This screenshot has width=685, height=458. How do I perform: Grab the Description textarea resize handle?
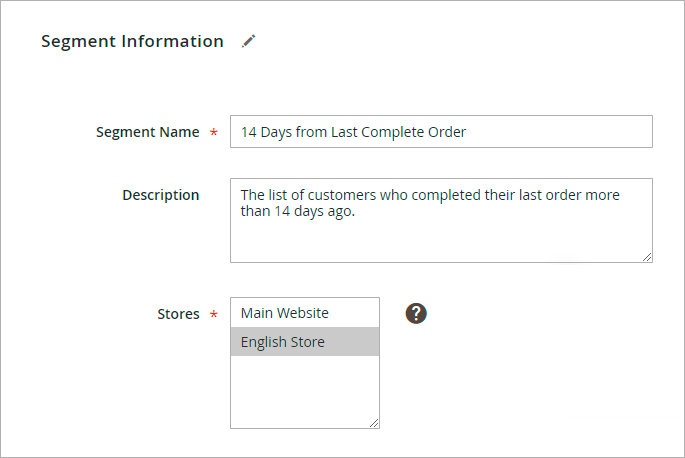(647, 257)
